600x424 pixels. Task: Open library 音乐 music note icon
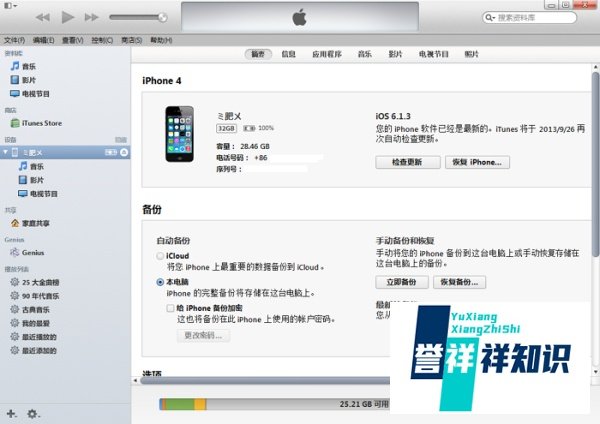(15, 66)
